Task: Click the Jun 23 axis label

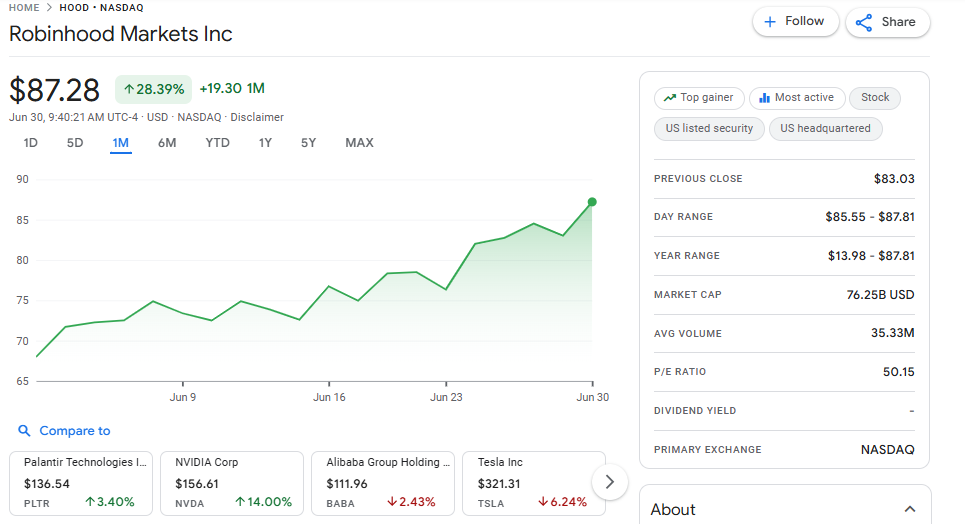Action: click(446, 397)
